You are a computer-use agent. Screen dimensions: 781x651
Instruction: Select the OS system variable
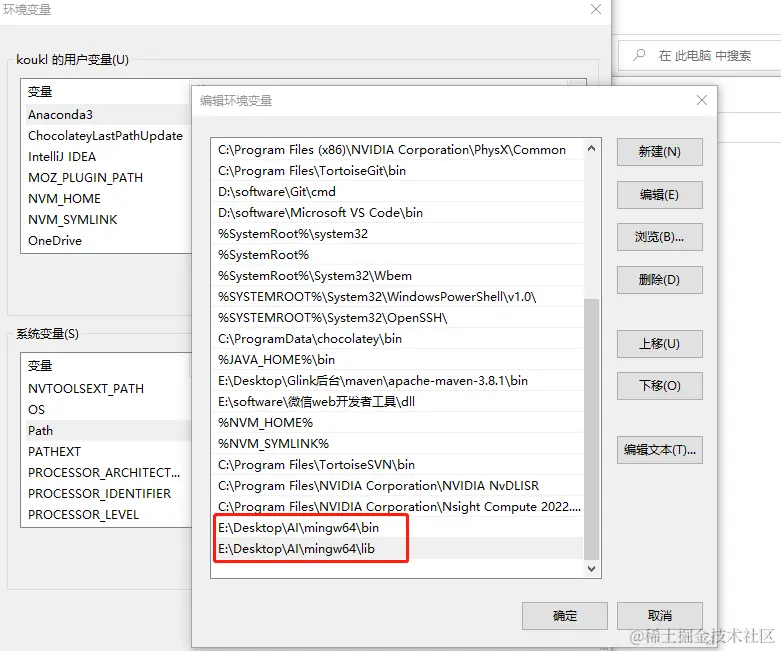coord(107,409)
